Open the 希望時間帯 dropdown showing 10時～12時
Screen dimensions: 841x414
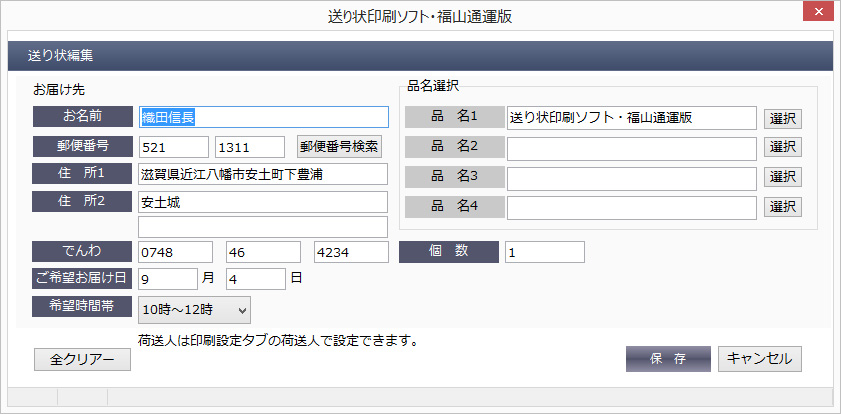[194, 309]
